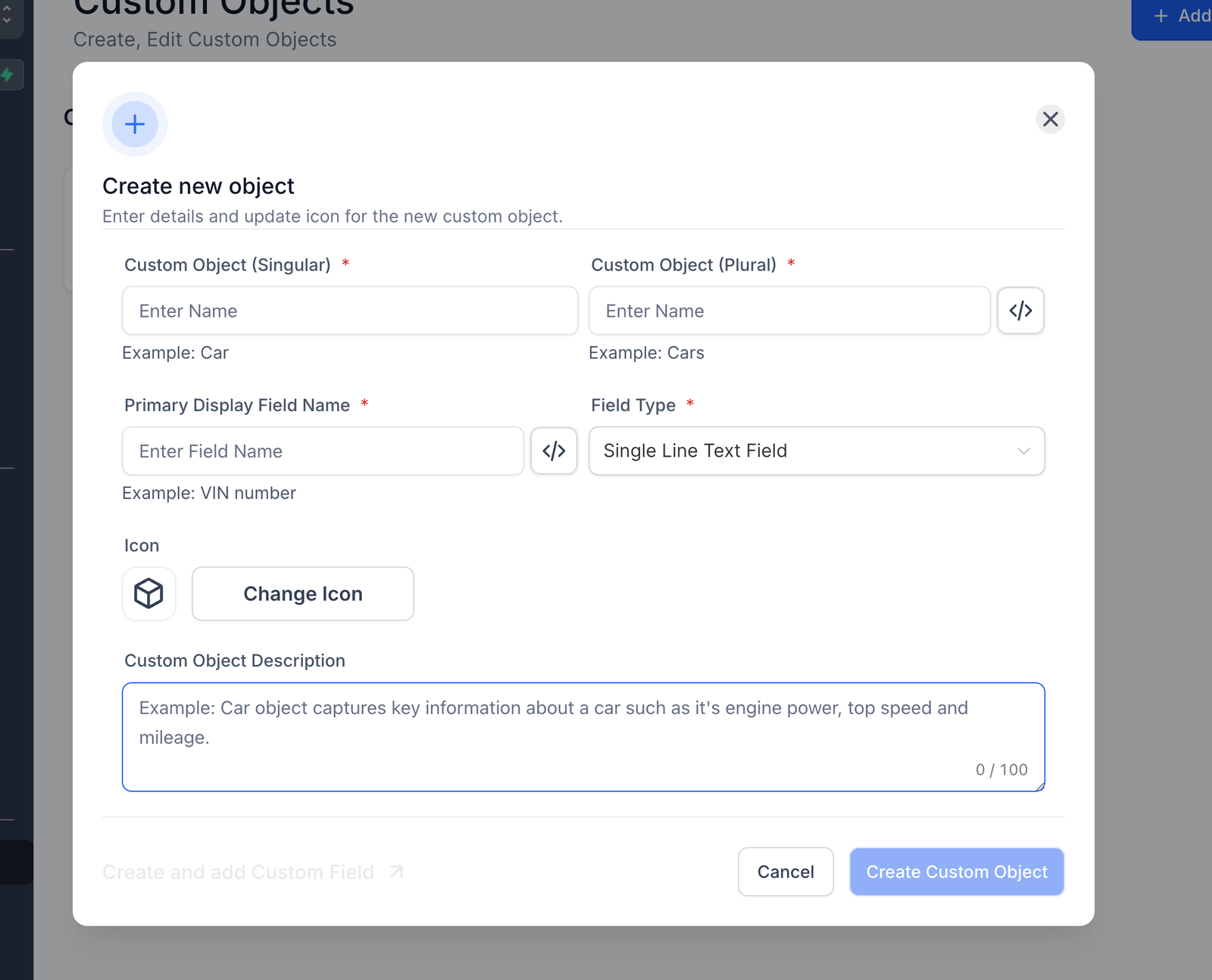Click the green lightning bolt sidebar icon
Image resolution: width=1212 pixels, height=980 pixels.
tap(8, 75)
